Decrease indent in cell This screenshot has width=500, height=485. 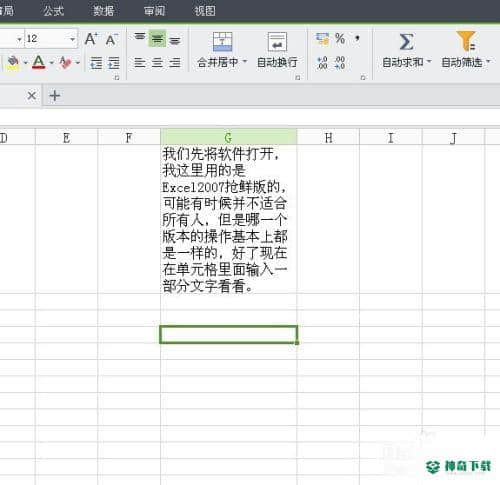96,62
